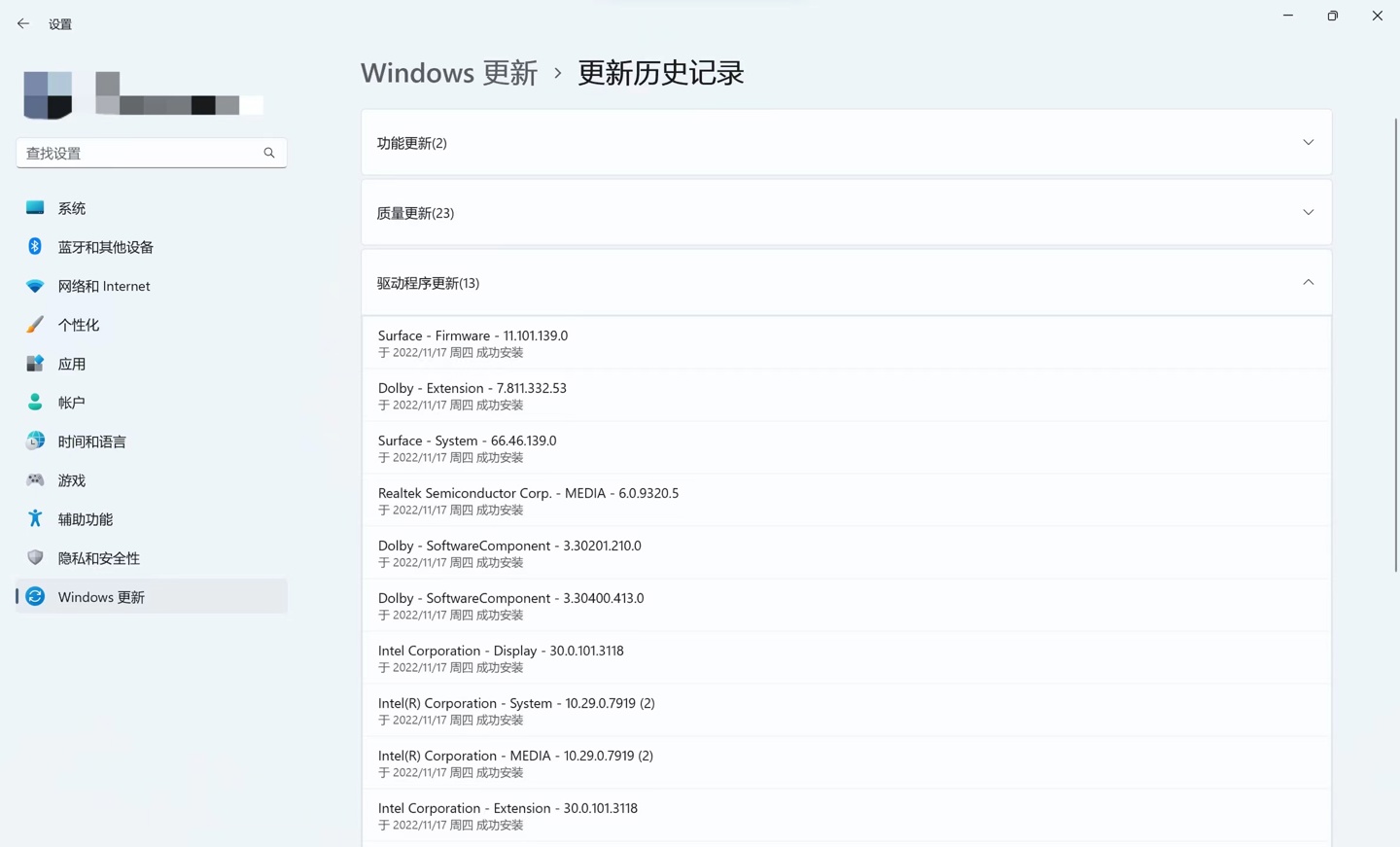Click the Bluetooth icon in sidebar
Image resolution: width=1400 pixels, height=847 pixels.
point(35,246)
